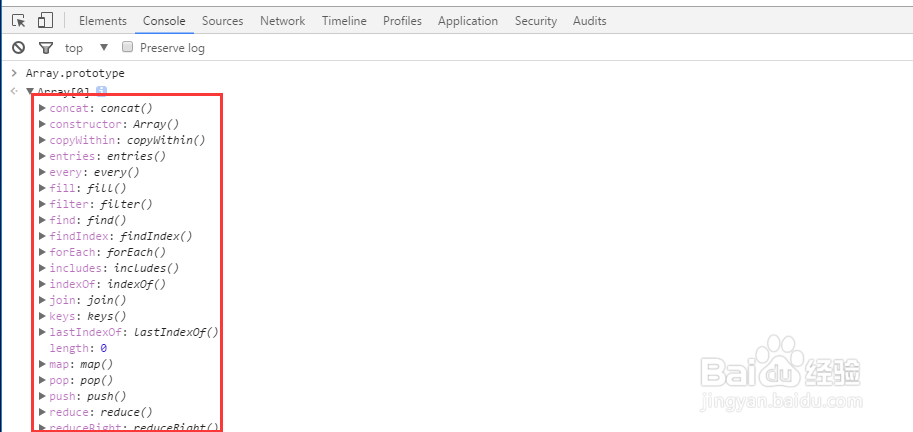The width and height of the screenshot is (913, 432).
Task: Expand the copyWithin property
Action: click(42, 140)
